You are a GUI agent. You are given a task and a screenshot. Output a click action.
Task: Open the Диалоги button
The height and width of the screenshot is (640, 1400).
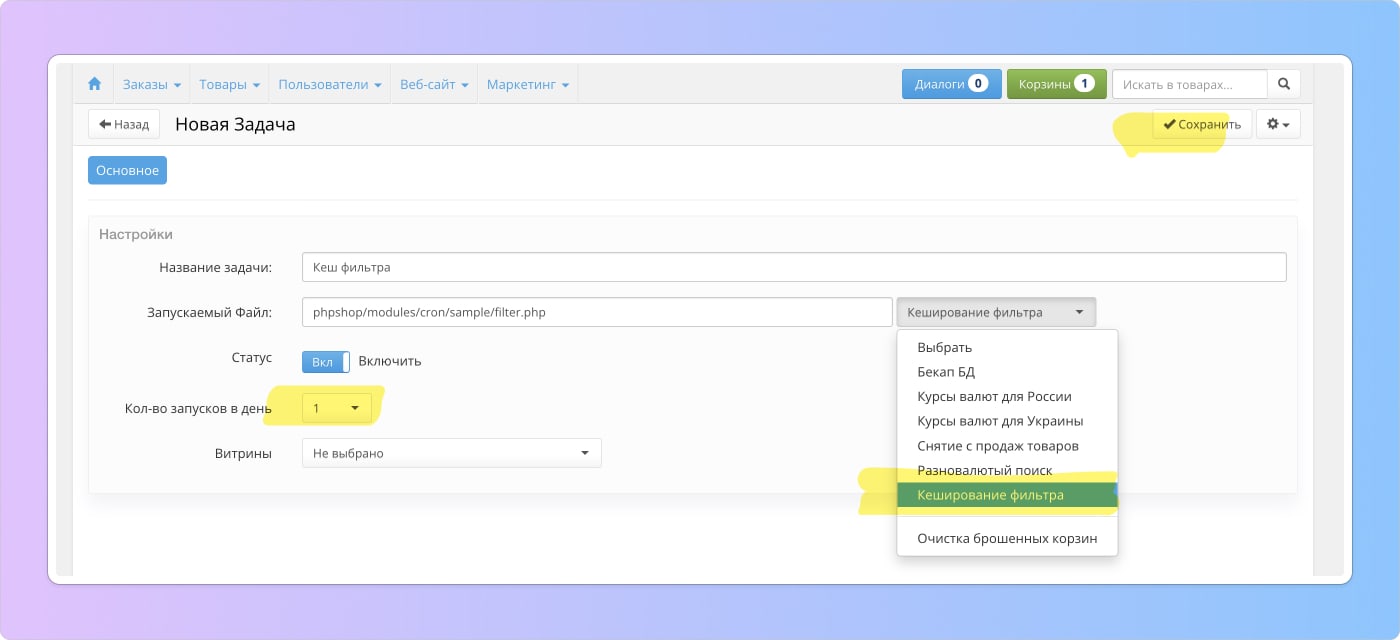pos(950,85)
